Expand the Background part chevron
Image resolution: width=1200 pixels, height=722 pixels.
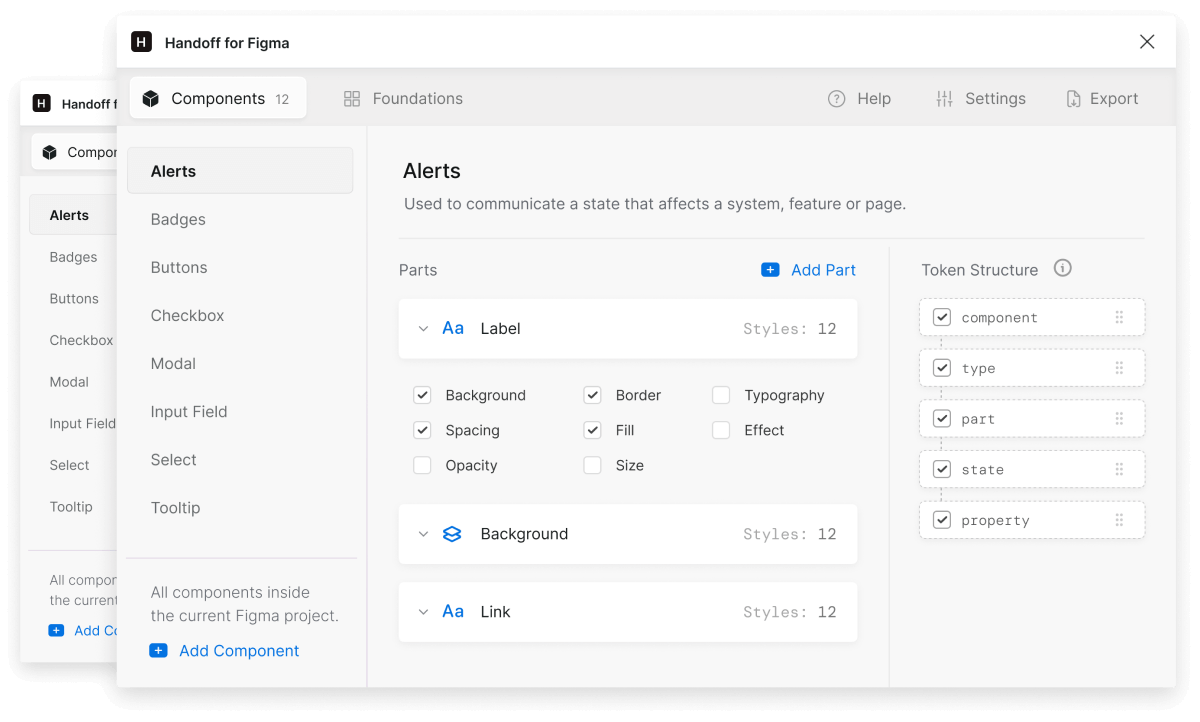click(423, 534)
